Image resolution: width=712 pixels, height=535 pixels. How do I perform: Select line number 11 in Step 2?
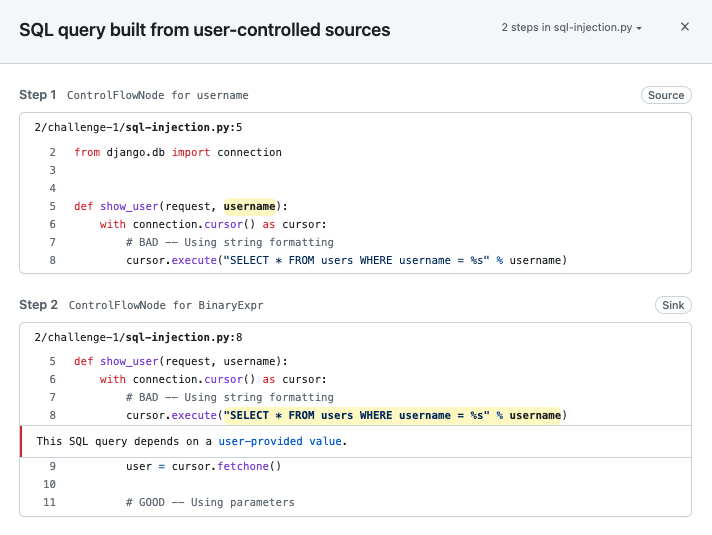pos(49,502)
